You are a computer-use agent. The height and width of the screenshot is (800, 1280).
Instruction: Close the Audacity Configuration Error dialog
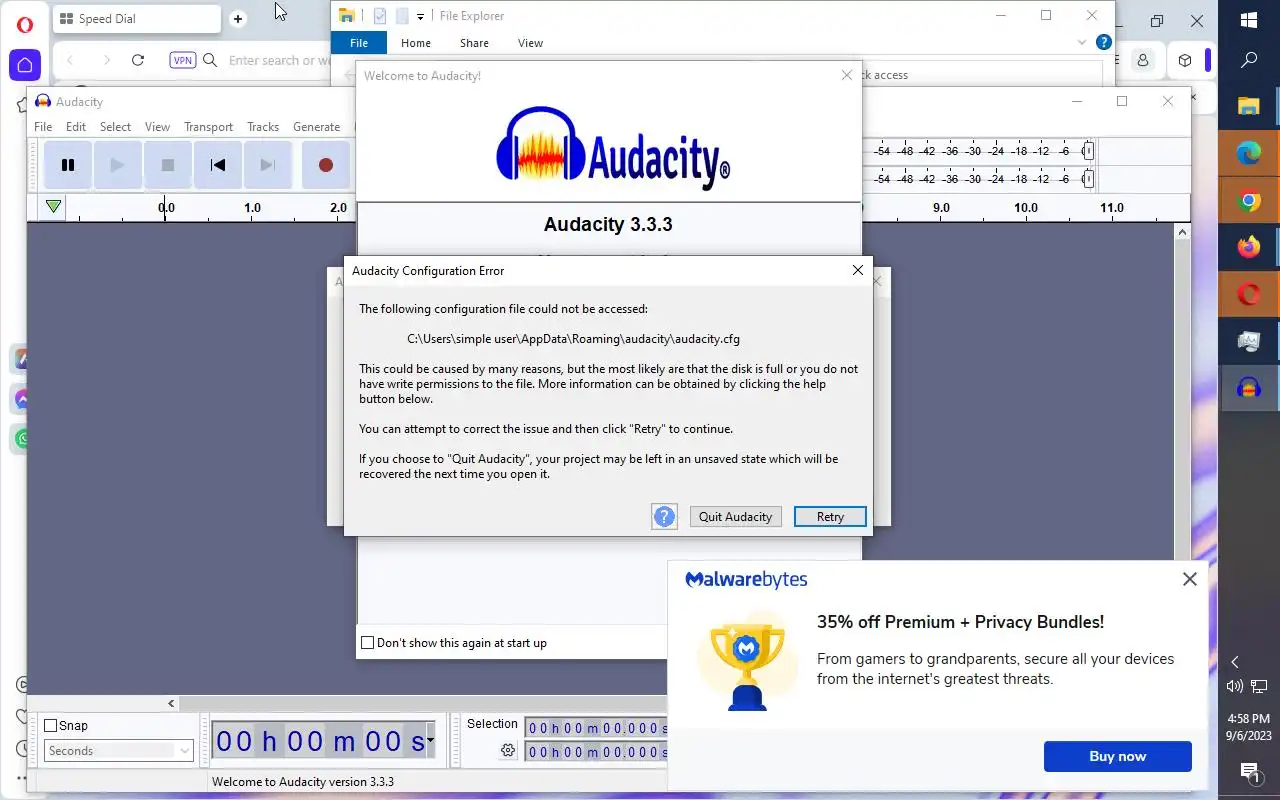[x=857, y=270]
